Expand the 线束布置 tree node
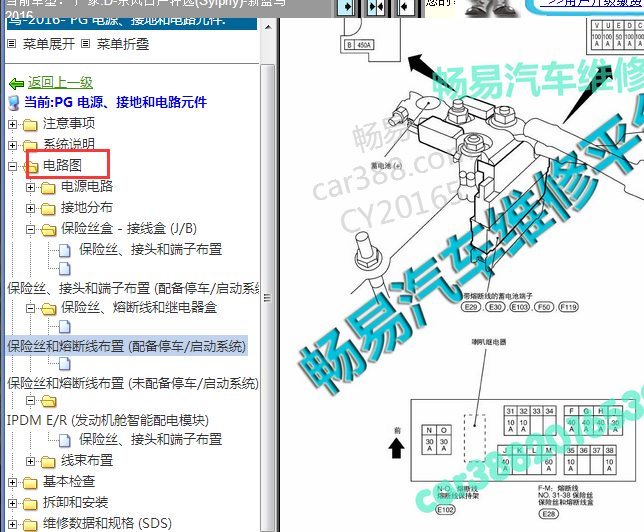The image size is (644, 532). coord(30,461)
